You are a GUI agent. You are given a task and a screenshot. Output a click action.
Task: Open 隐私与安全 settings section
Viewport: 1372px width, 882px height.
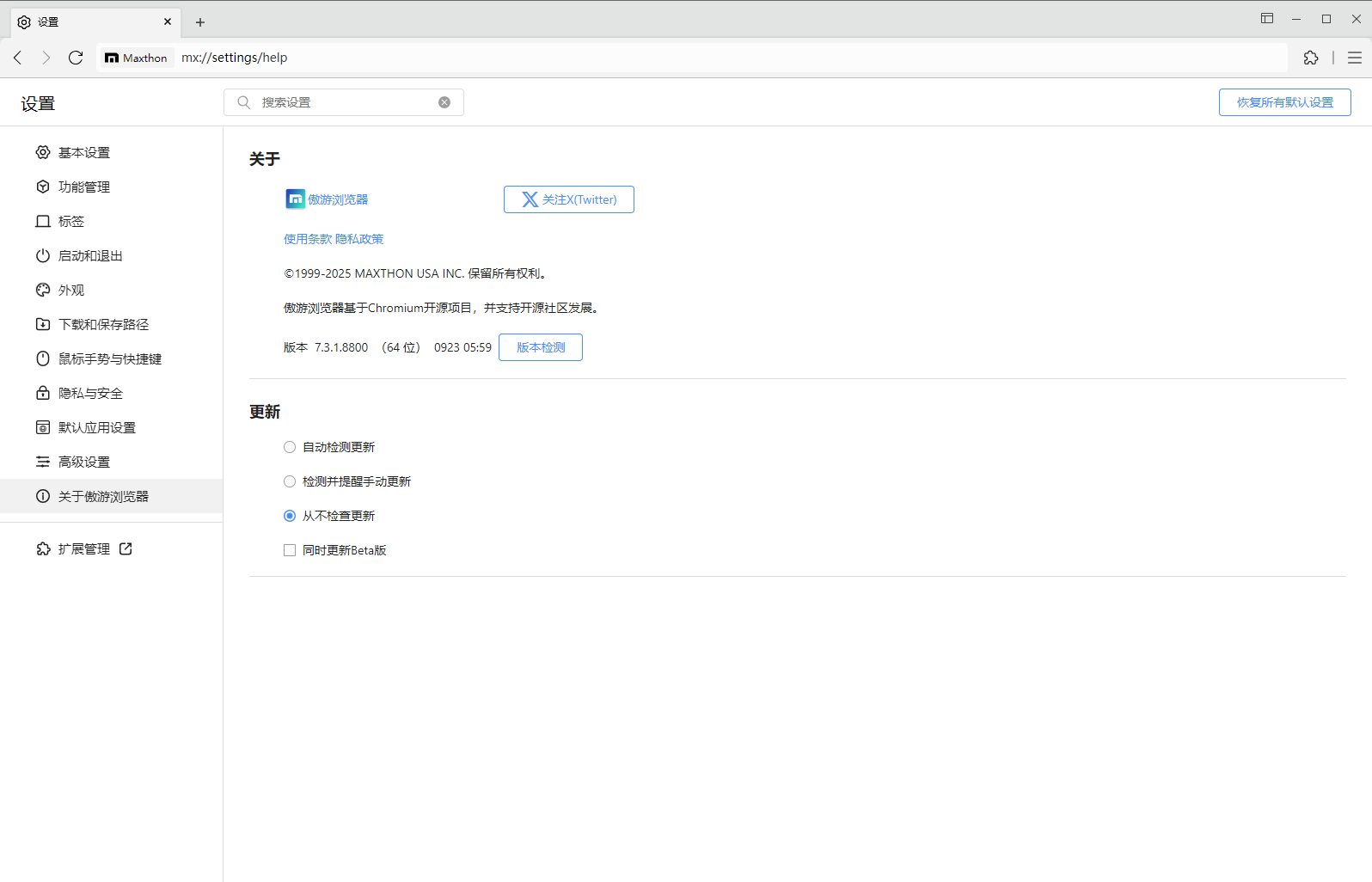(x=90, y=394)
